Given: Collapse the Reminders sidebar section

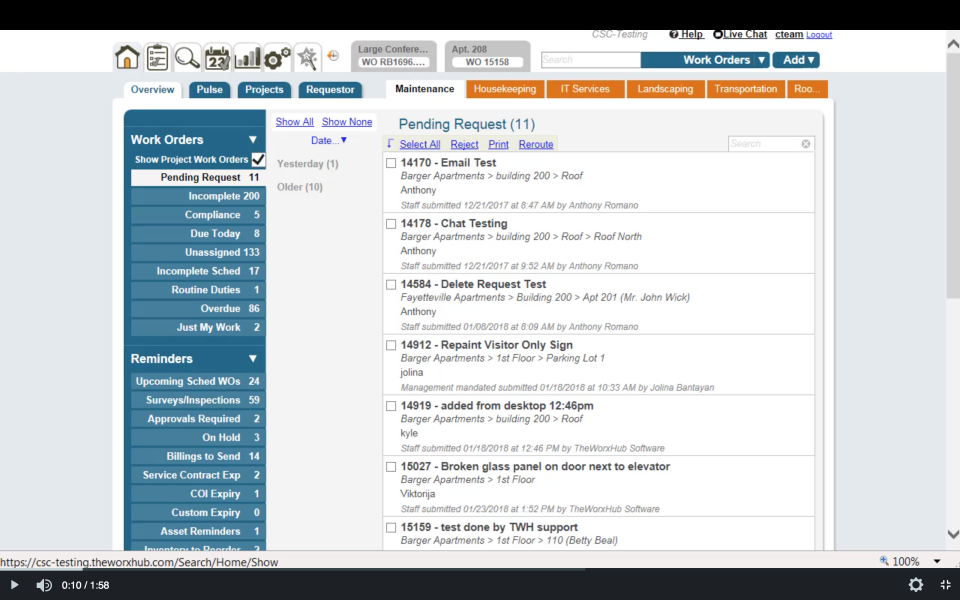Looking at the screenshot, I should tap(252, 359).
